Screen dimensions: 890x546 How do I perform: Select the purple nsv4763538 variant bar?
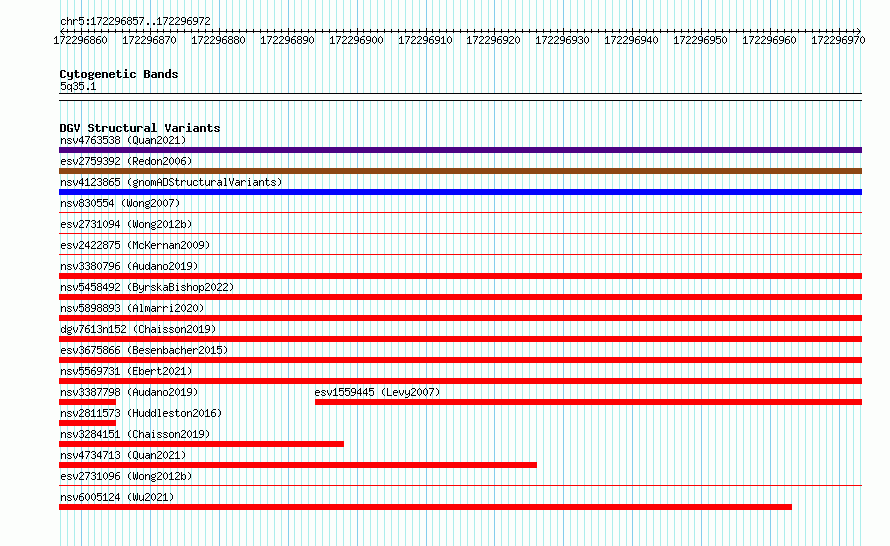click(x=460, y=150)
